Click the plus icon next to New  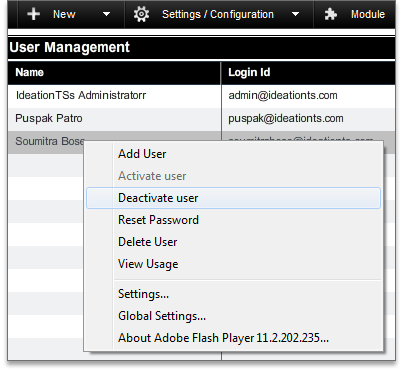point(34,14)
